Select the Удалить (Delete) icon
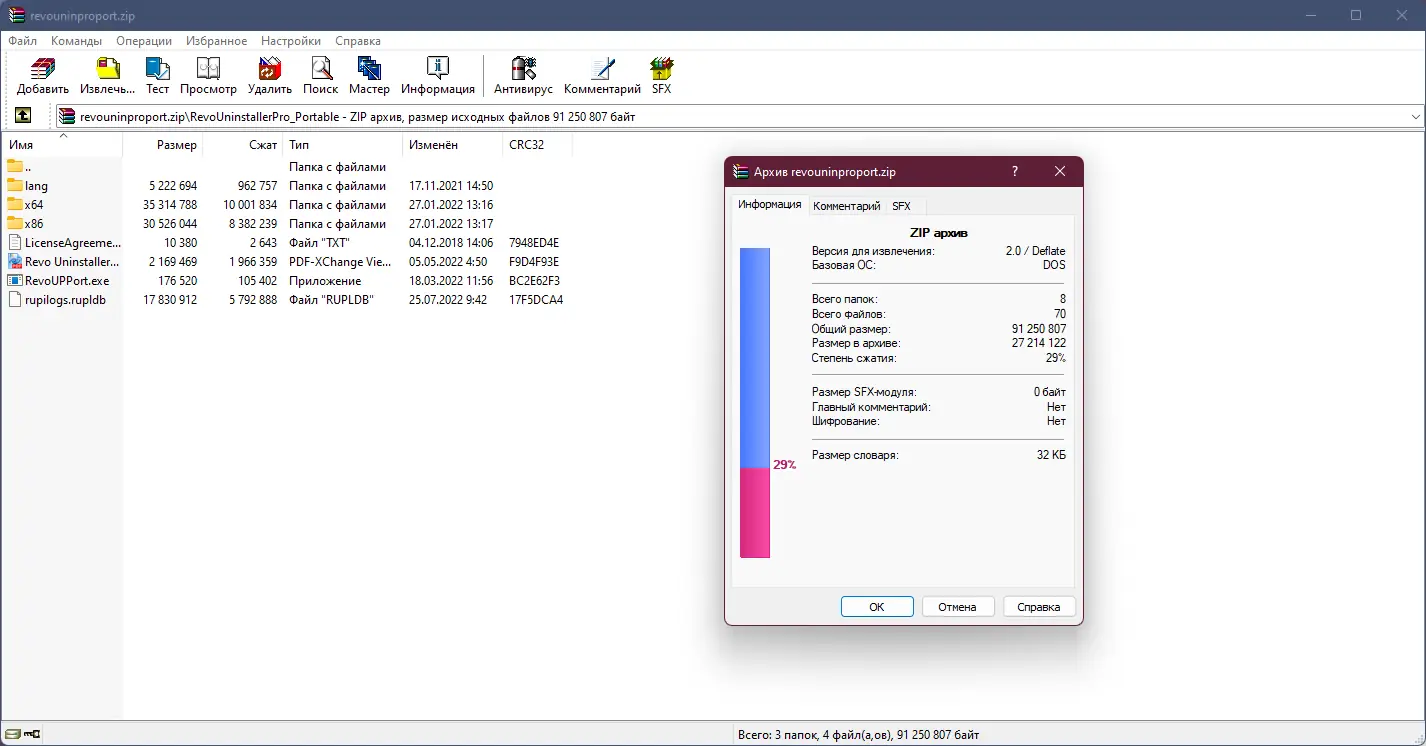The image size is (1426, 746). pos(269,75)
